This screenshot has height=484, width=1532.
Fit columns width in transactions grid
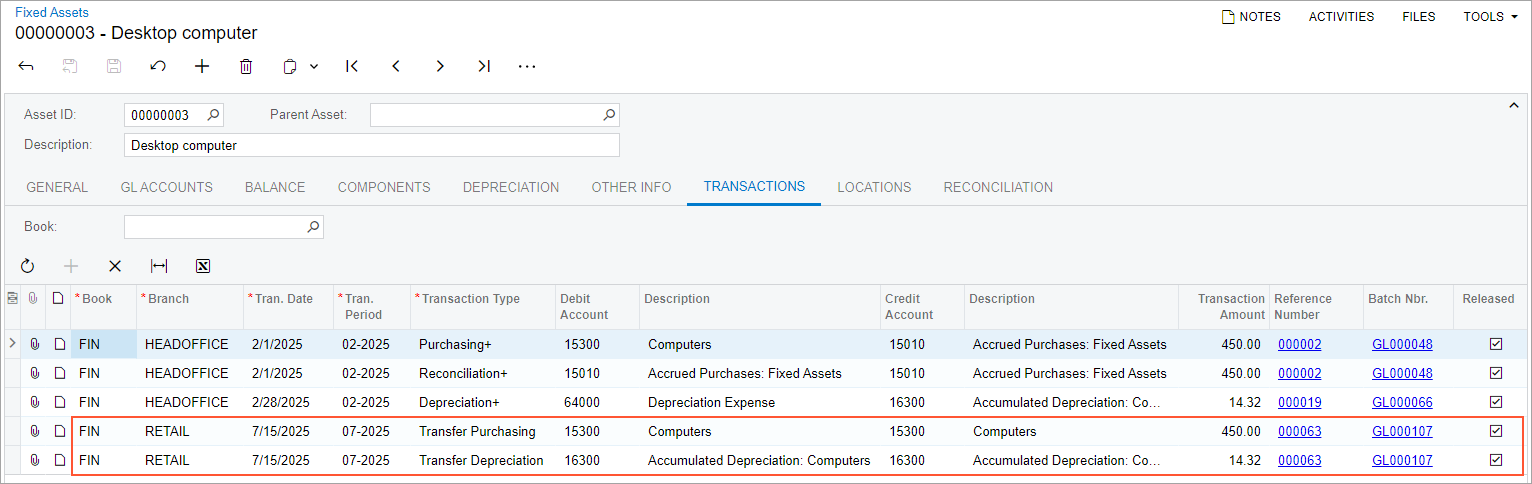159,266
